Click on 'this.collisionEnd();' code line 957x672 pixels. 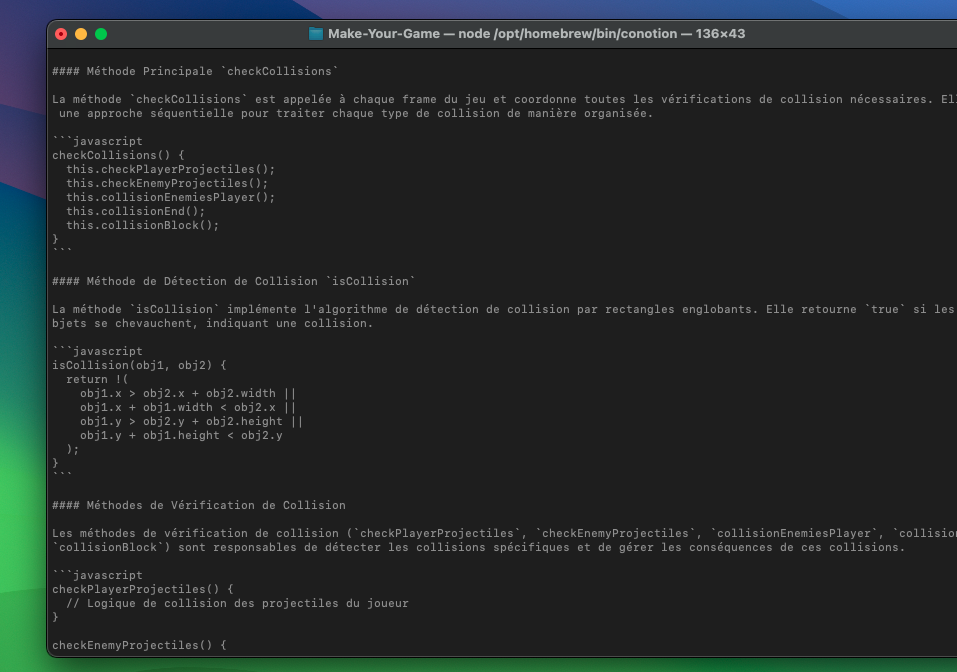pyautogui.click(x=135, y=211)
